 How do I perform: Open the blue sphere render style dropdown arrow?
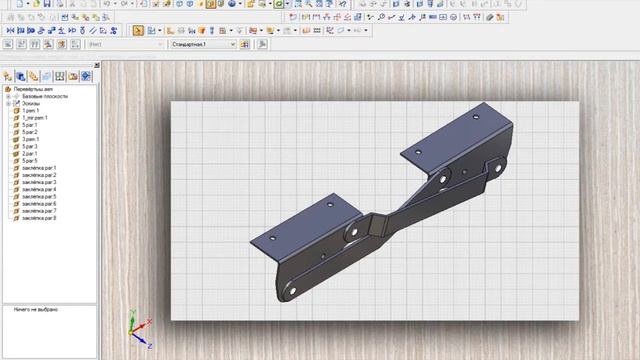(x=240, y=4)
